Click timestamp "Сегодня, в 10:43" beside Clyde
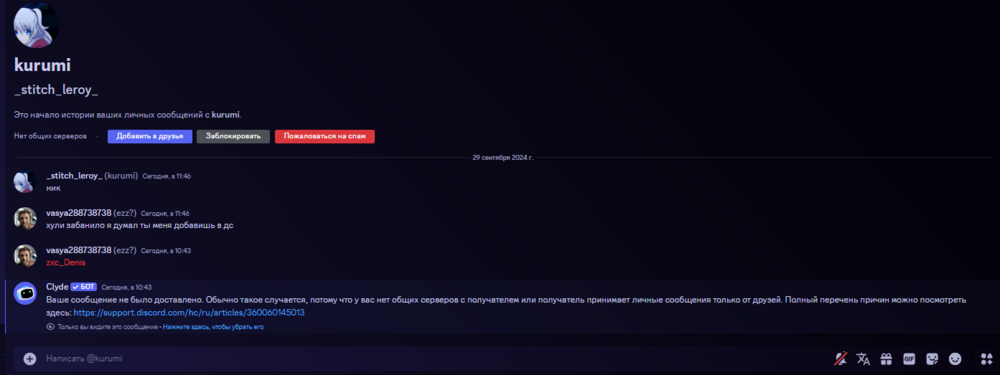 [126, 288]
